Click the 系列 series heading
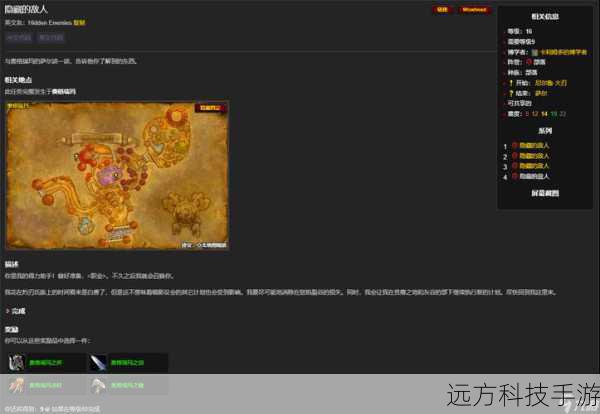Image resolution: width=600 pixels, height=414 pixels. click(x=545, y=131)
